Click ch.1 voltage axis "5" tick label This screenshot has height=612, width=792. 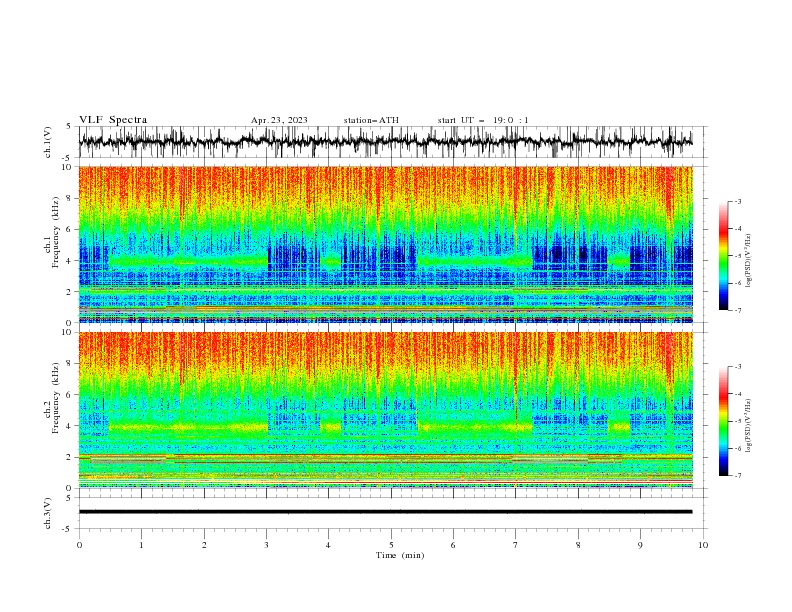click(x=68, y=127)
